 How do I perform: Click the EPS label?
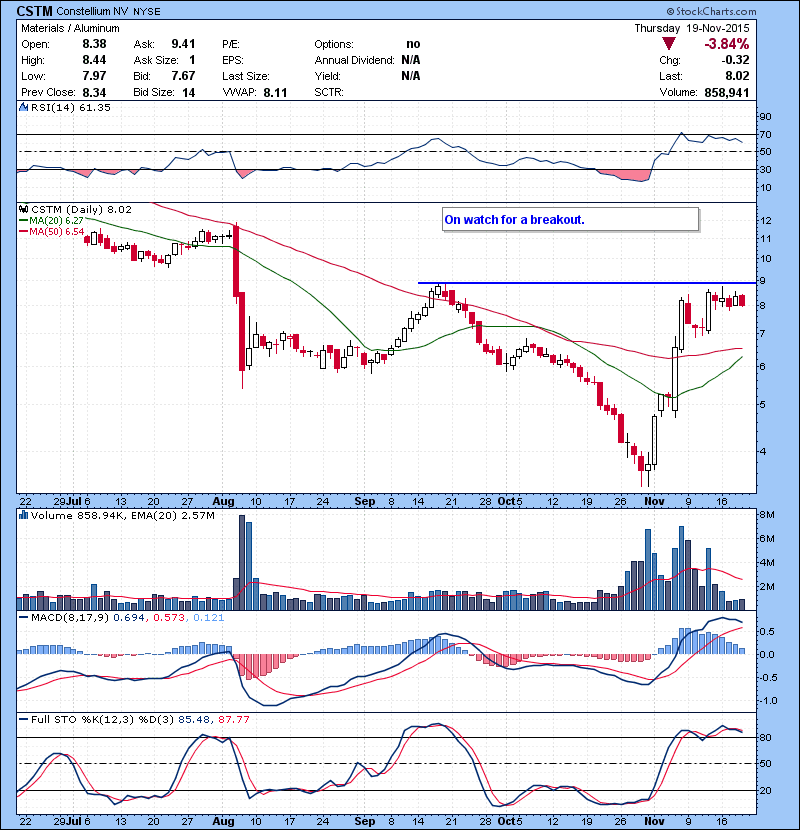point(233,60)
